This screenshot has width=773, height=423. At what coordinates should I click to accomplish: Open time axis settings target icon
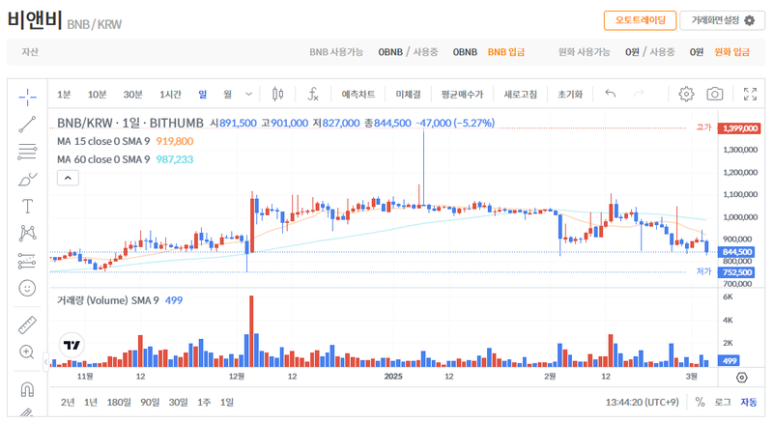pos(741,377)
